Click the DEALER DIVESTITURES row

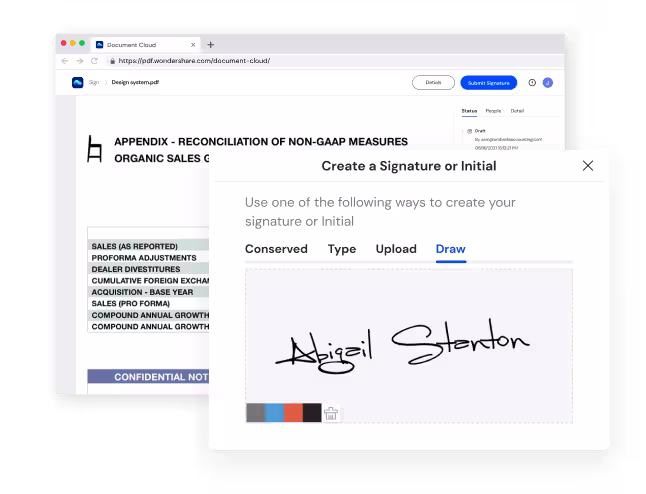pos(148,269)
